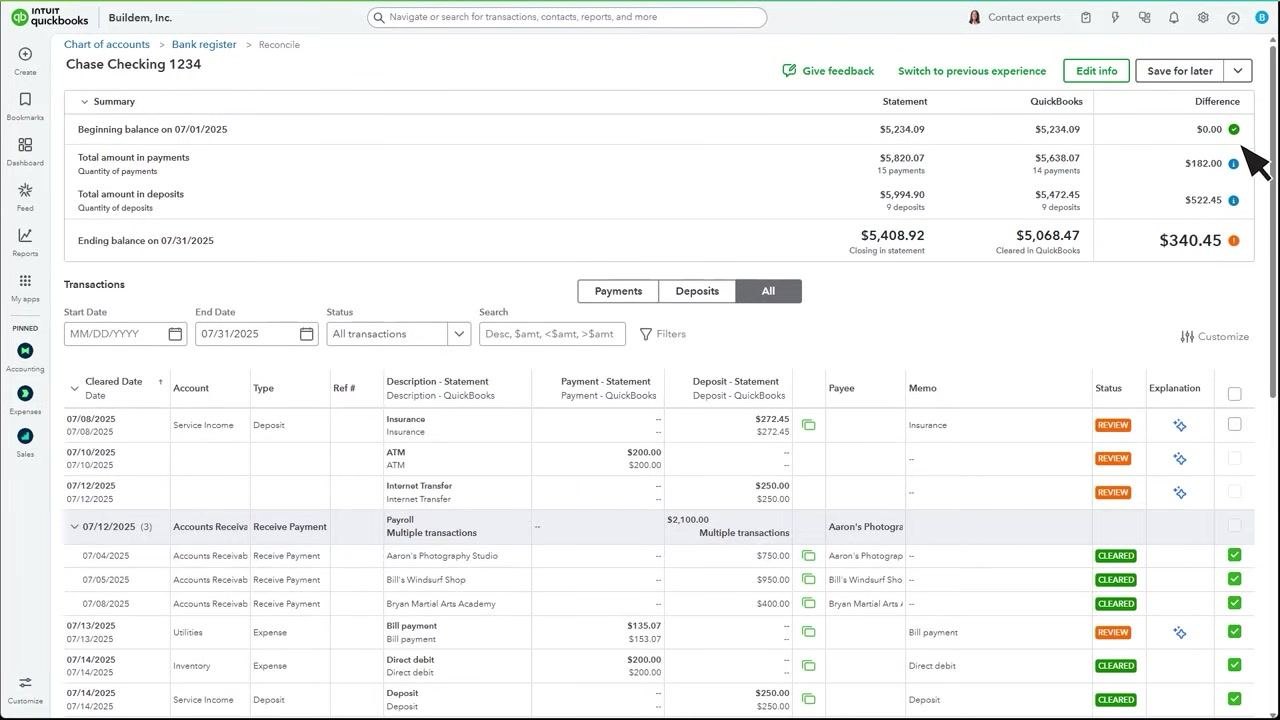Open AI explanation for Insurance row
The width and height of the screenshot is (1280, 720).
(1180, 425)
